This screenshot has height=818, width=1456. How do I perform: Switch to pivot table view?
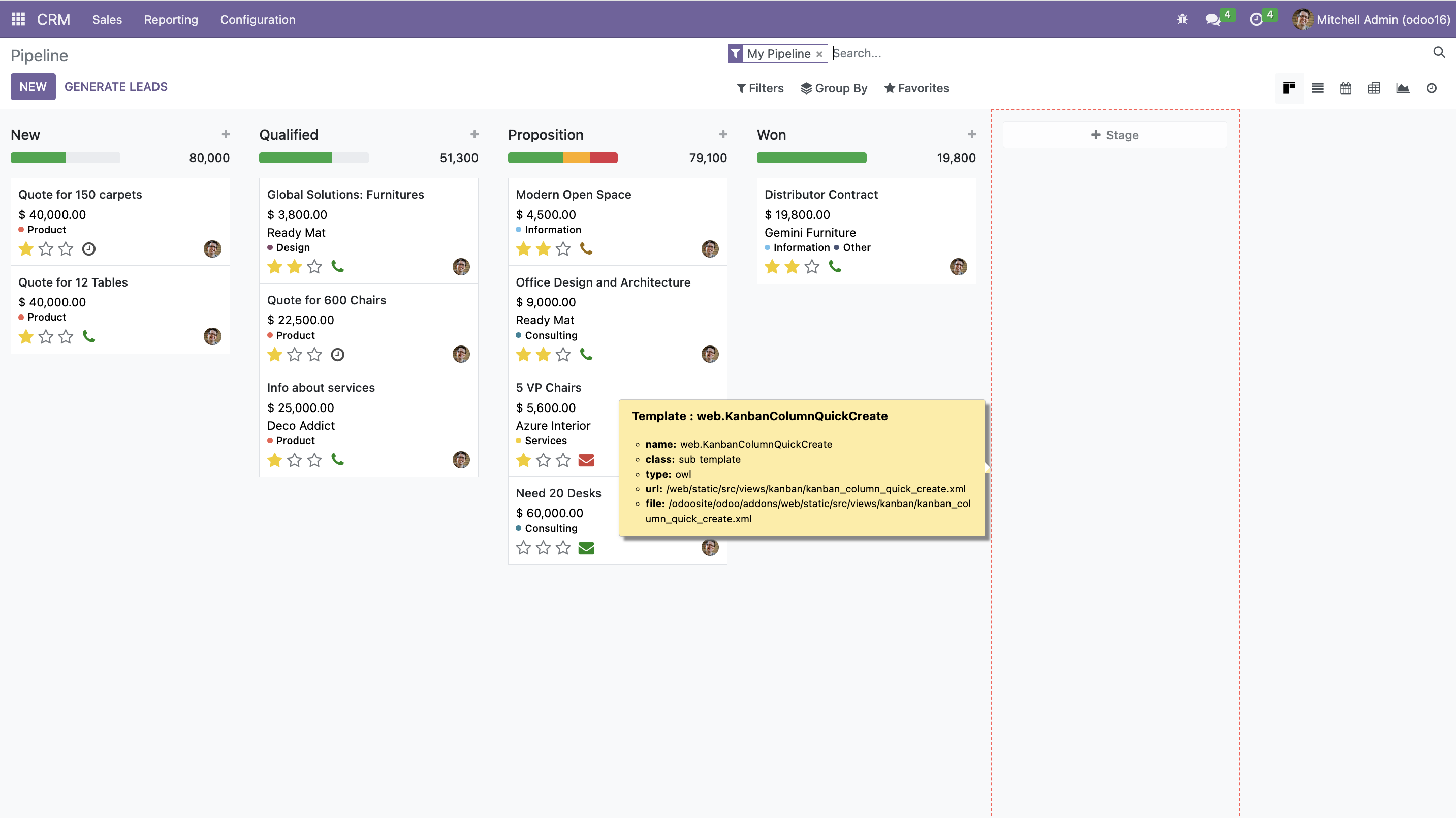[1374, 88]
